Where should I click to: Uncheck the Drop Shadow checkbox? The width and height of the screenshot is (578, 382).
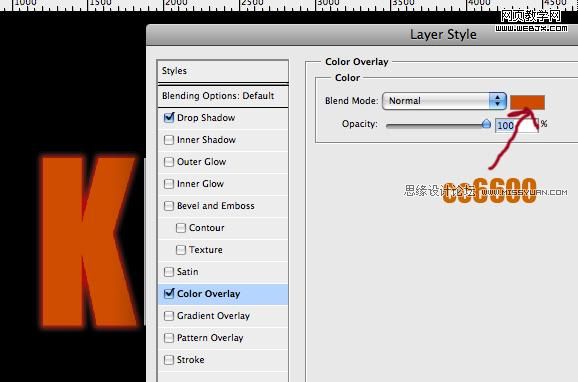point(169,118)
